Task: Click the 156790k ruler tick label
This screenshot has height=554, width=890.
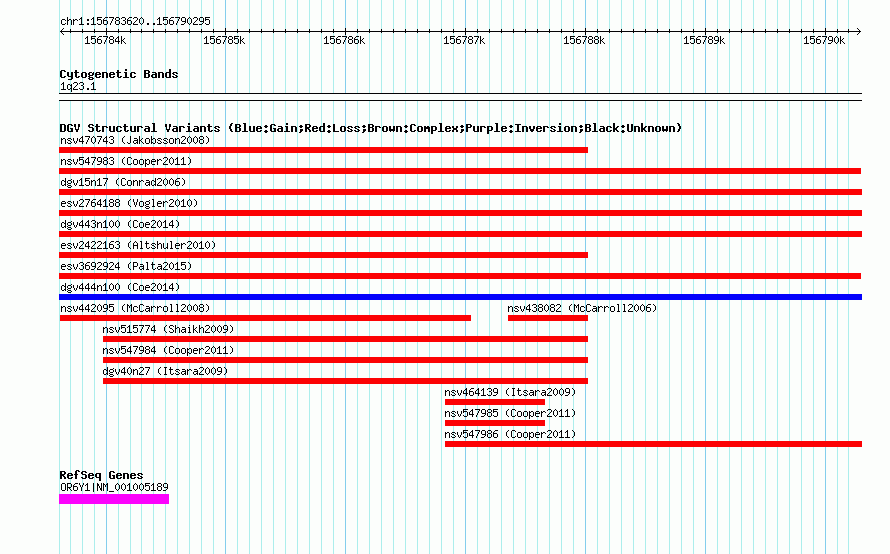Action: coord(824,40)
